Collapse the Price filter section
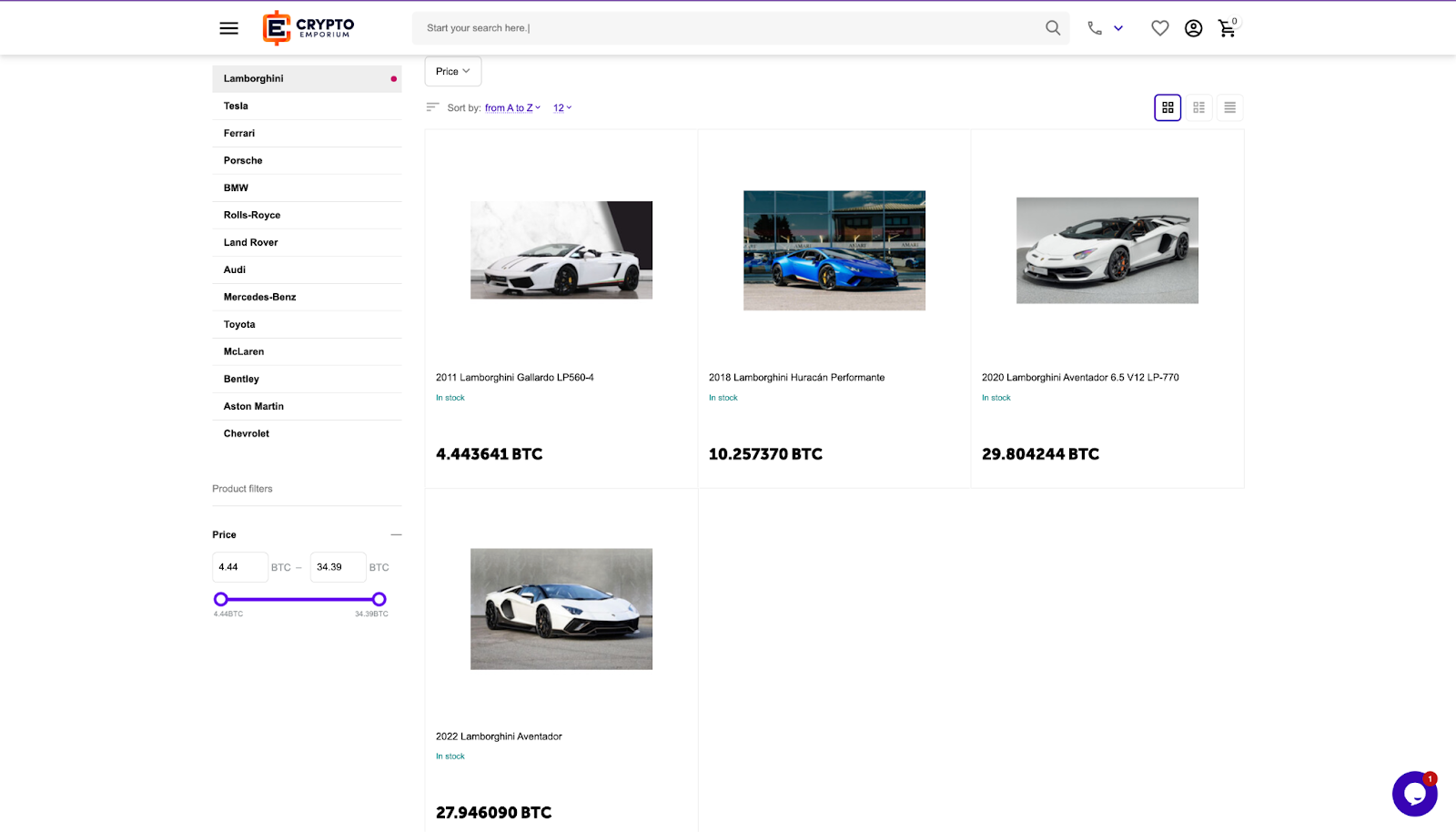 click(396, 534)
